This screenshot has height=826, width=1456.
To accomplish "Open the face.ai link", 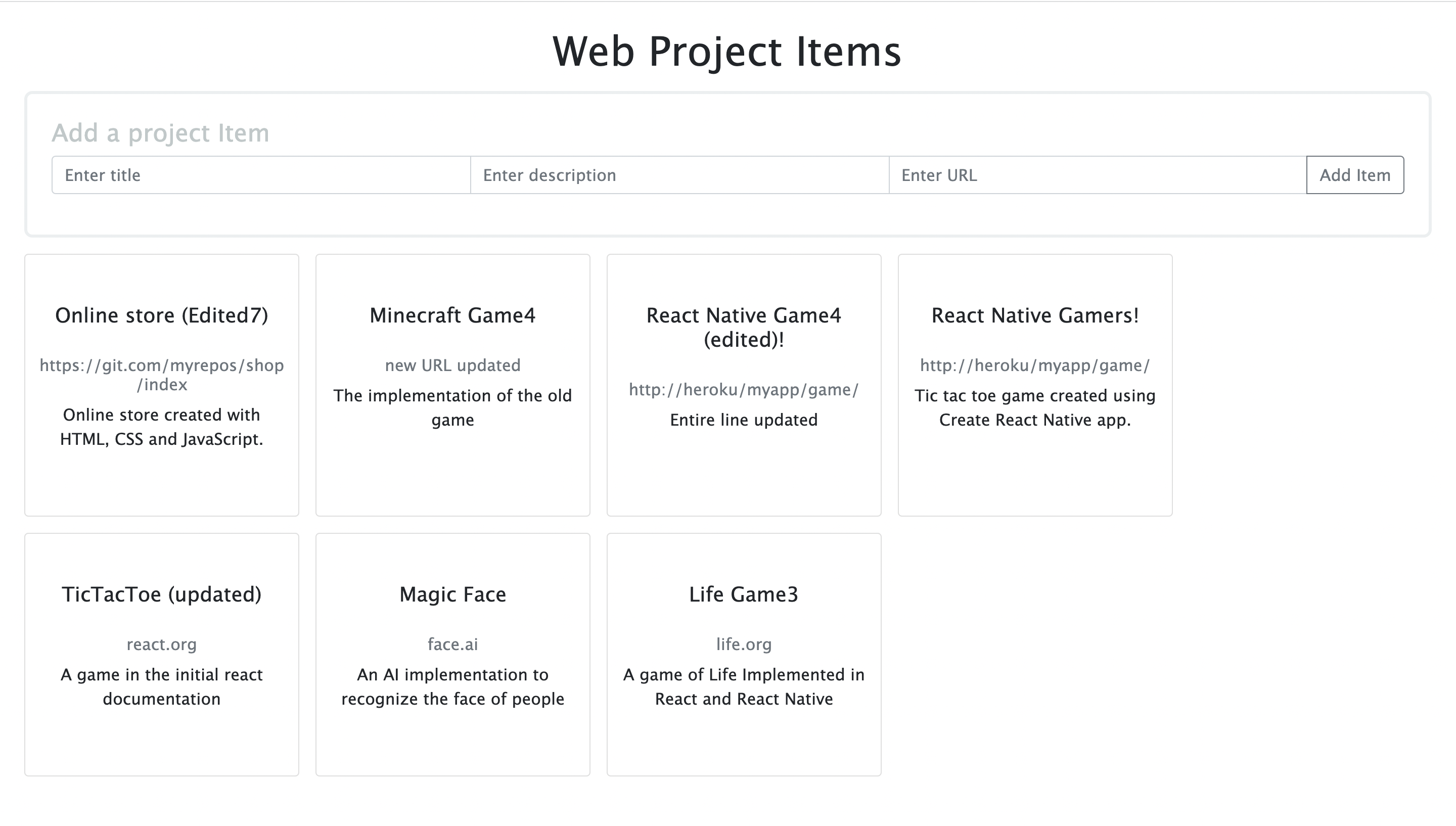I will (x=452, y=645).
